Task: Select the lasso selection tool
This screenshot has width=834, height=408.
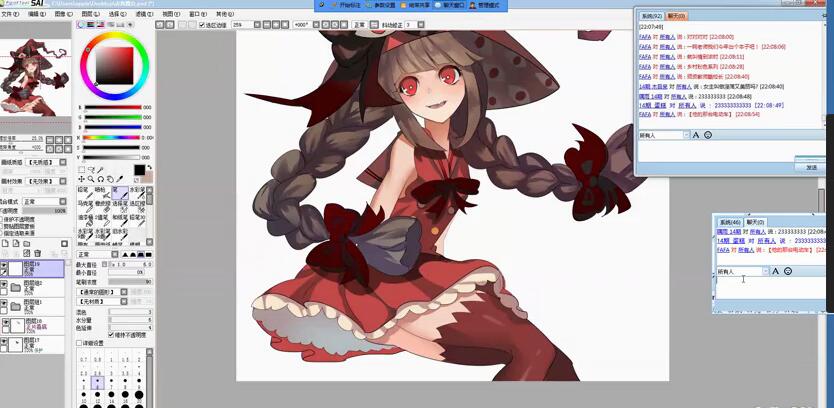Action: click(91, 170)
